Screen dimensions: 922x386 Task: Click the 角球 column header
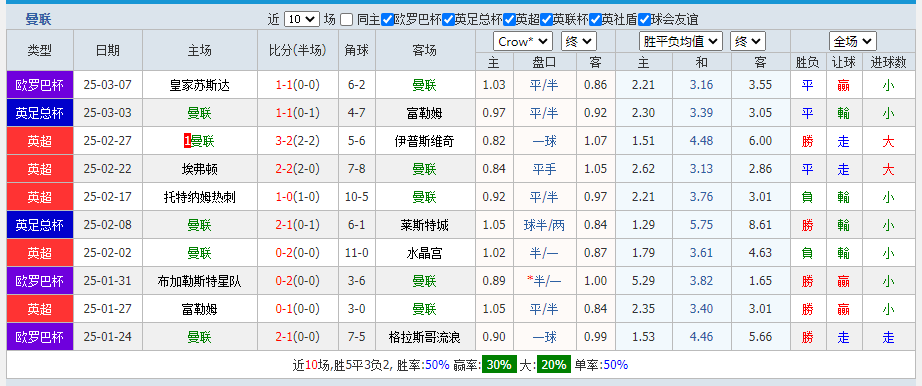pyautogui.click(x=357, y=51)
